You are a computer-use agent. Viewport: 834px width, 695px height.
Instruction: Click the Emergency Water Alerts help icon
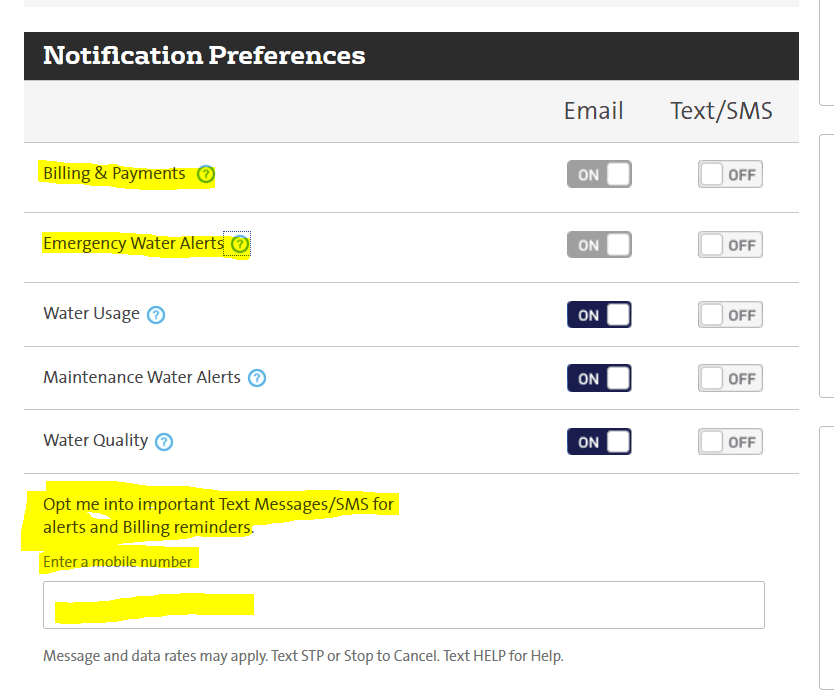[238, 243]
